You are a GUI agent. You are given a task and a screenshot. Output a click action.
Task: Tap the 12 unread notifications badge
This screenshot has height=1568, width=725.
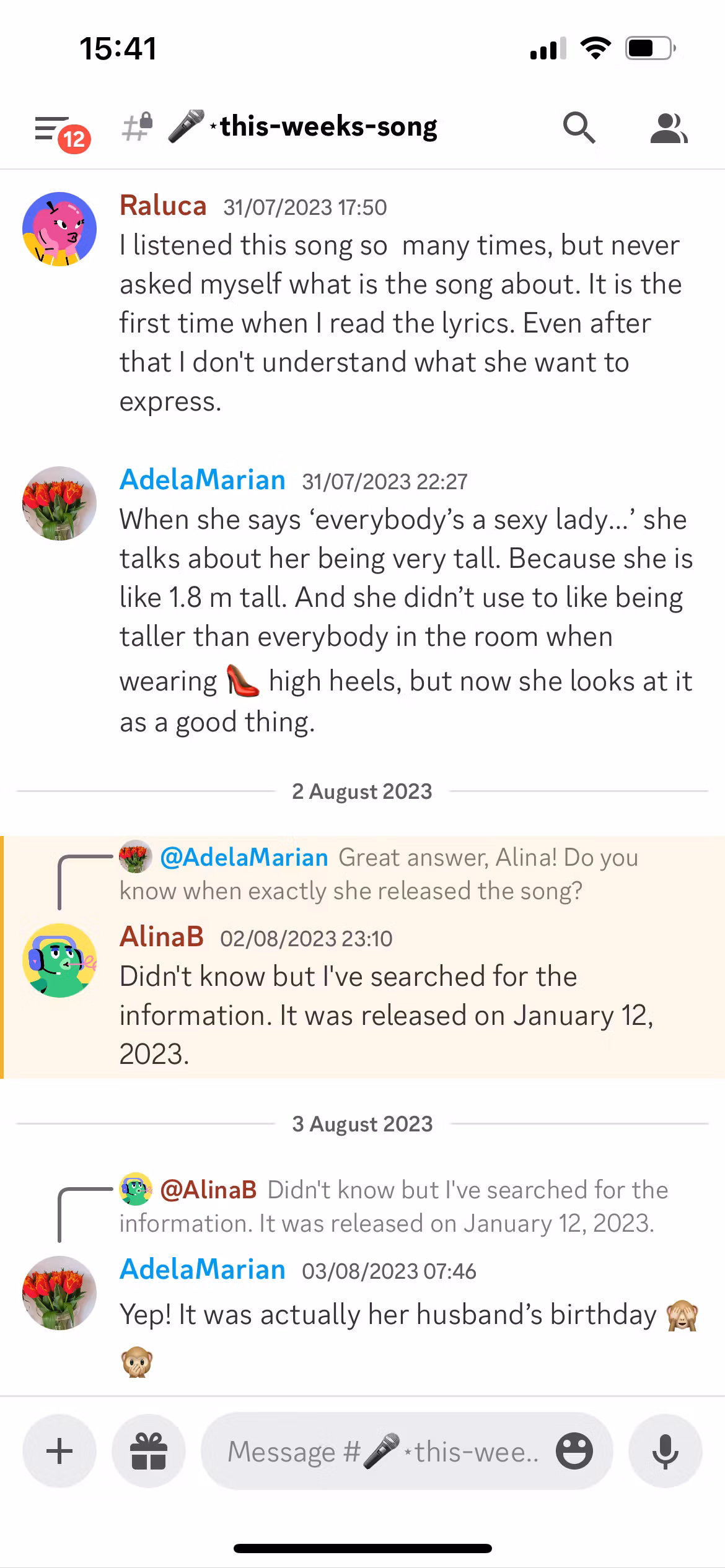74,139
